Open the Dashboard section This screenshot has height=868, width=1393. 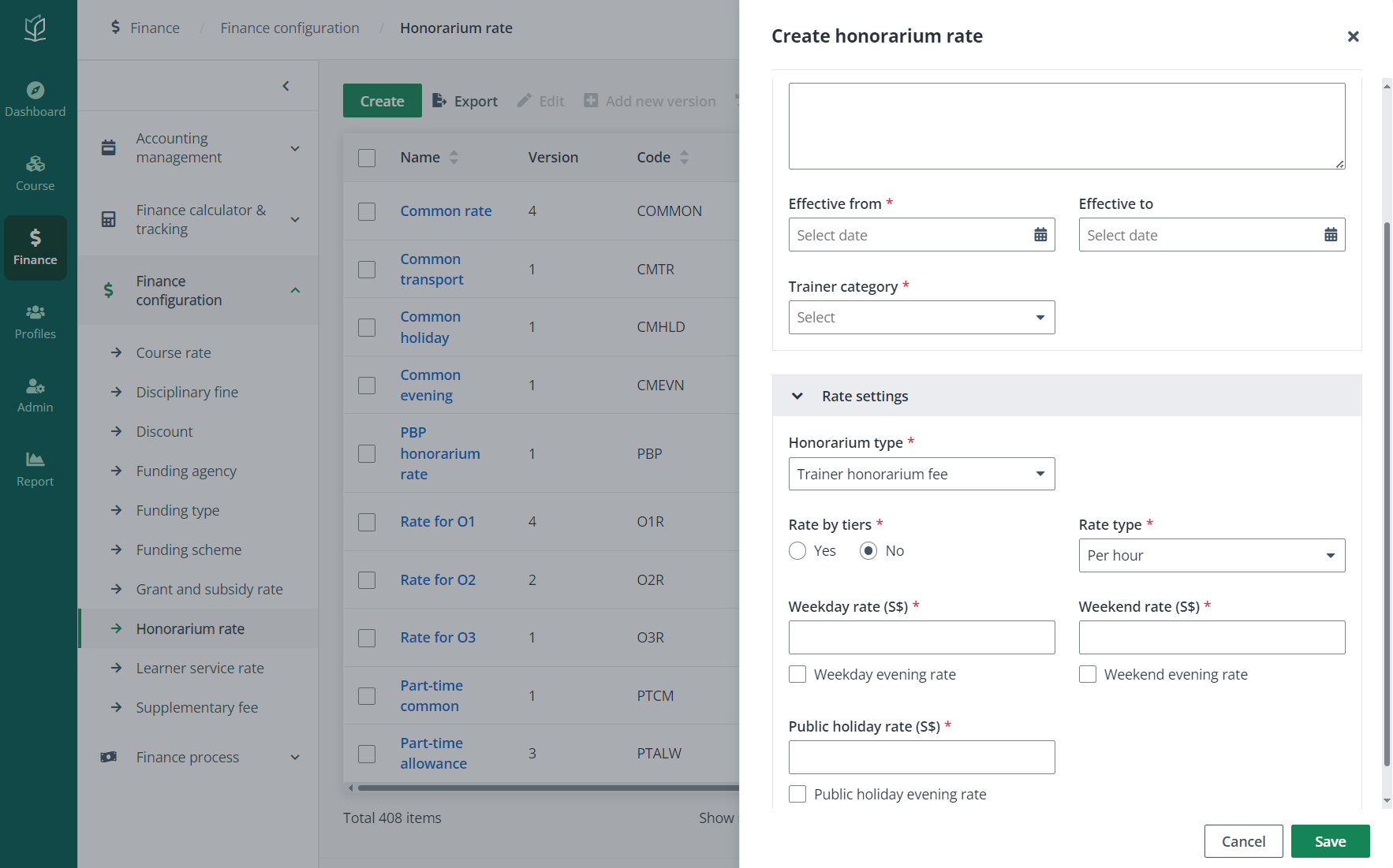point(35,99)
